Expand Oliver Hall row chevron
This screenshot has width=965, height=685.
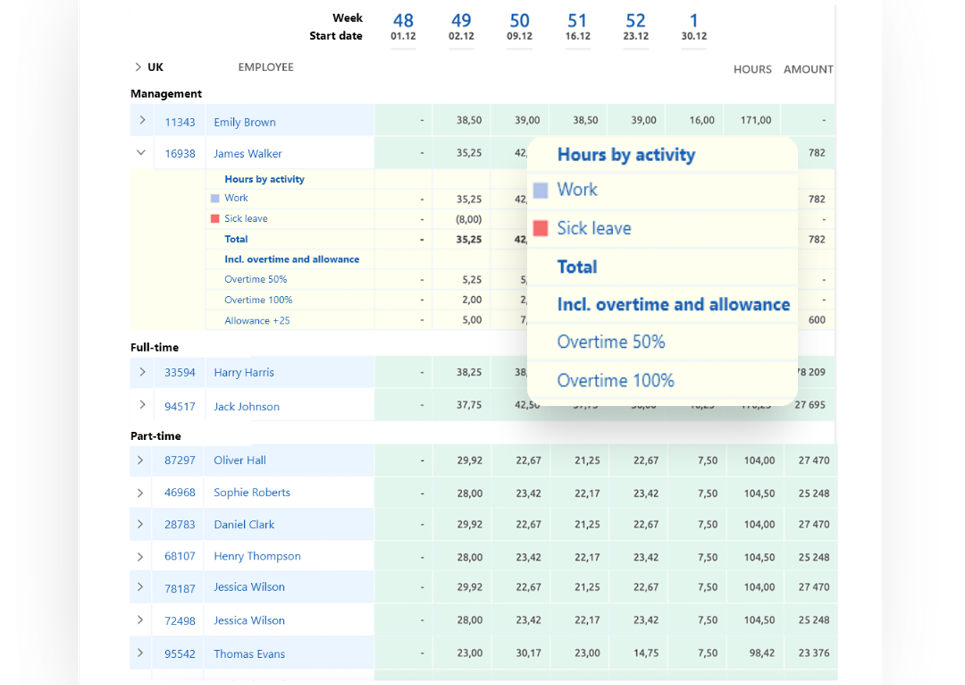(x=140, y=460)
